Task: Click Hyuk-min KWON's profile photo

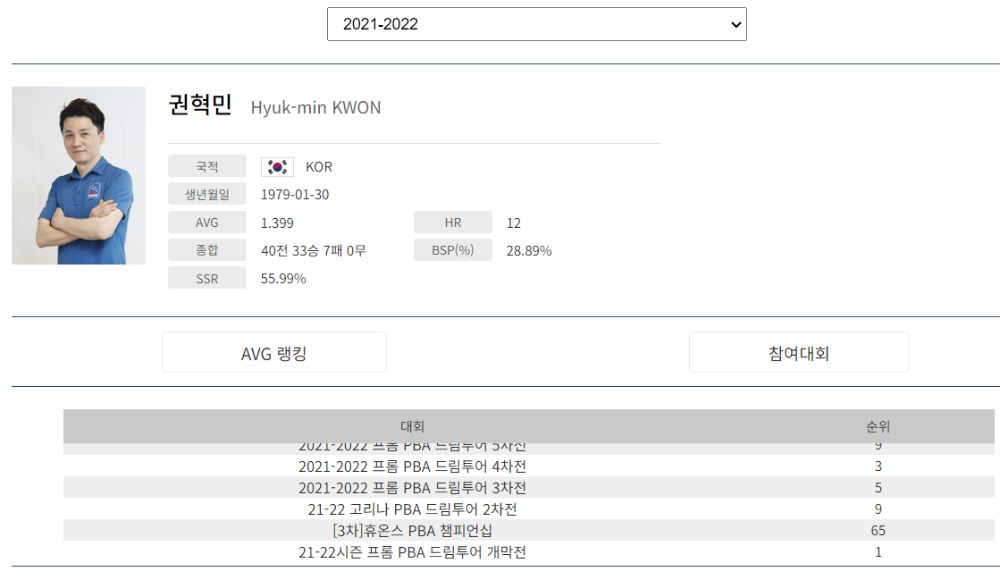Action: tap(78, 175)
